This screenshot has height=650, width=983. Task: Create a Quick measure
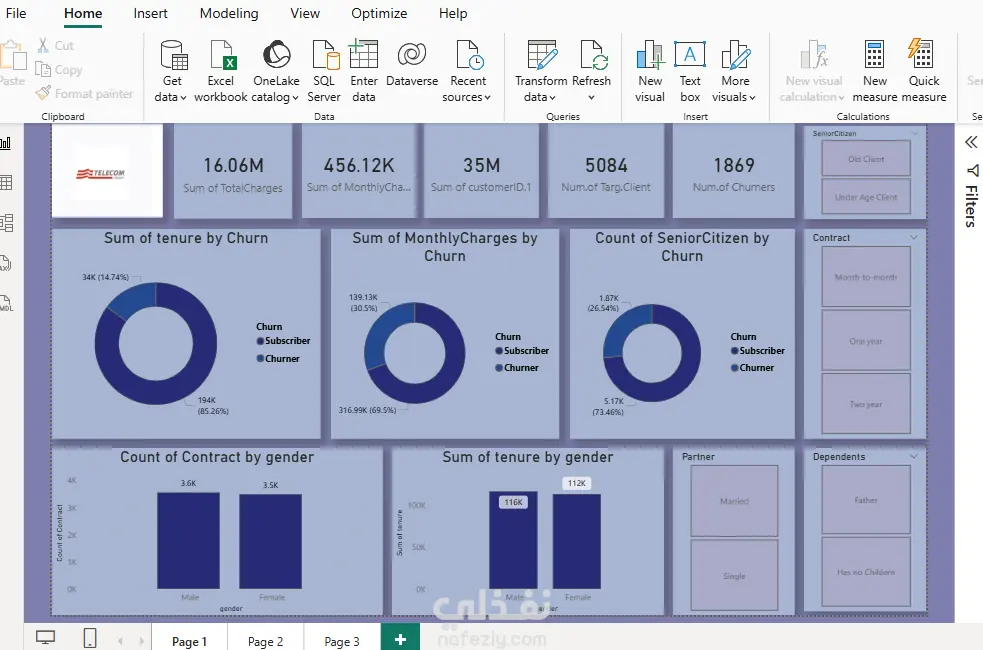(x=923, y=71)
